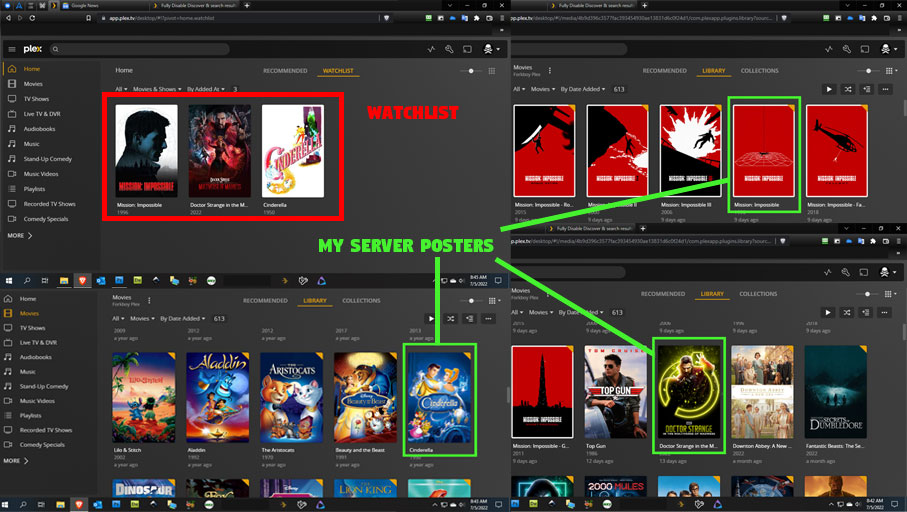This screenshot has width=907, height=512.
Task: Click Comedy Specials camera icon in Watchlist window sidebar
Action: (12, 219)
